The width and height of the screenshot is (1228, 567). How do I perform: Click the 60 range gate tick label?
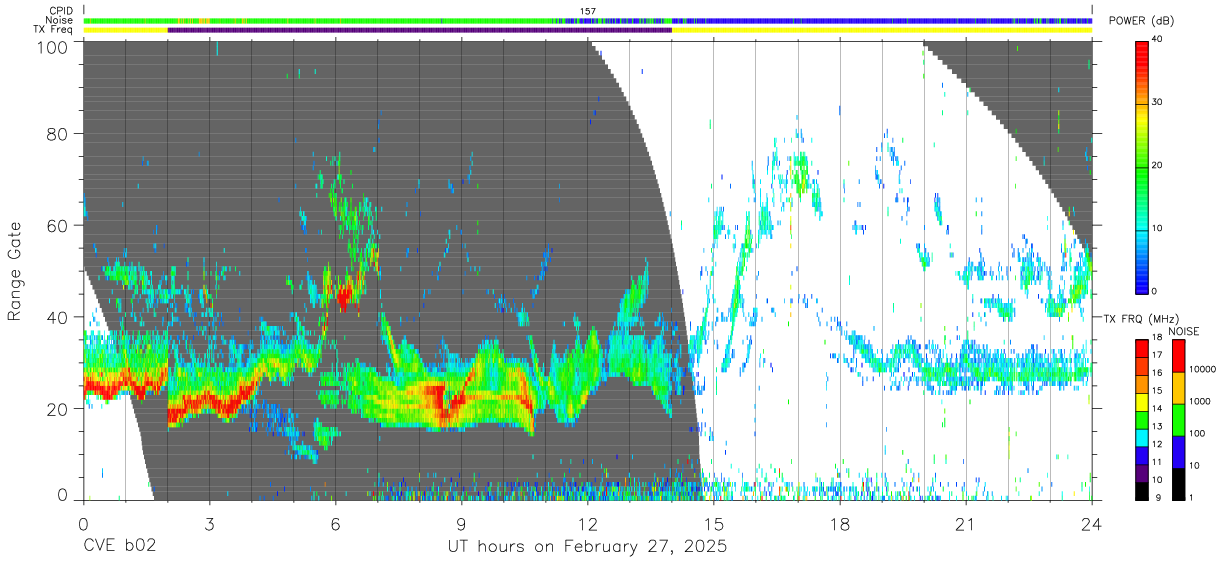[x=58, y=225]
